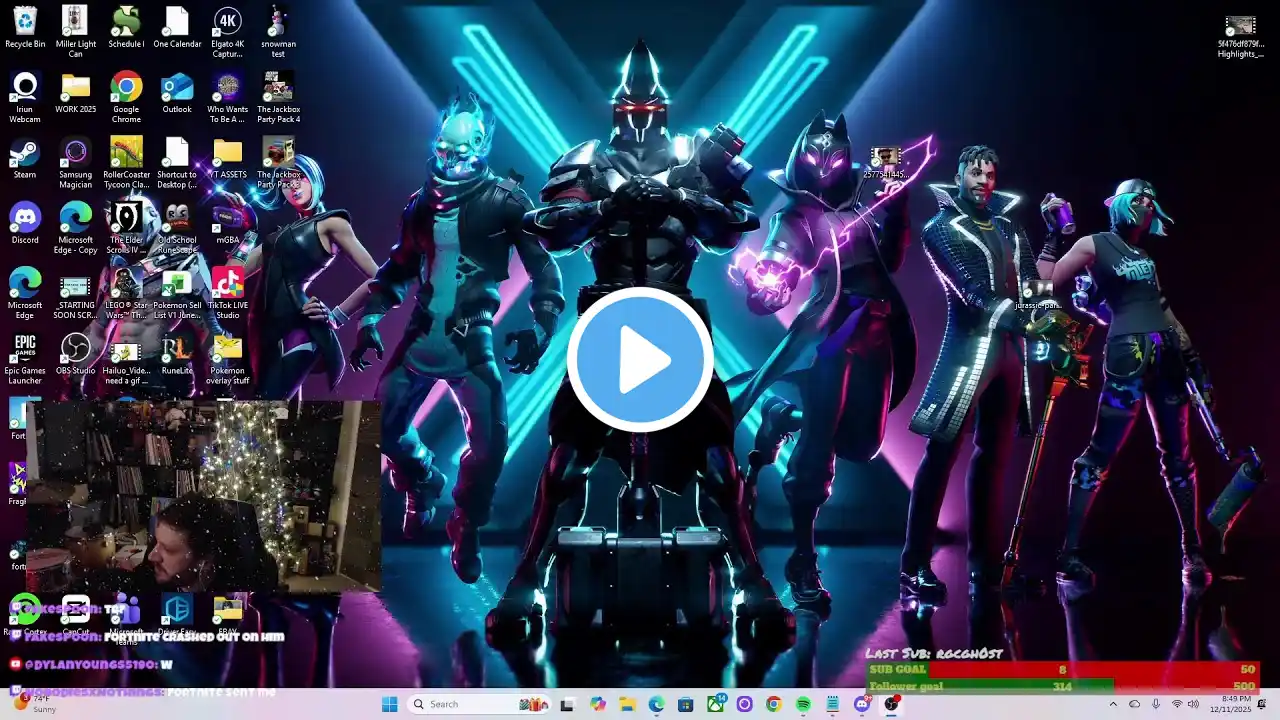Open Driver Easy desktop shortcut

[x=177, y=615]
